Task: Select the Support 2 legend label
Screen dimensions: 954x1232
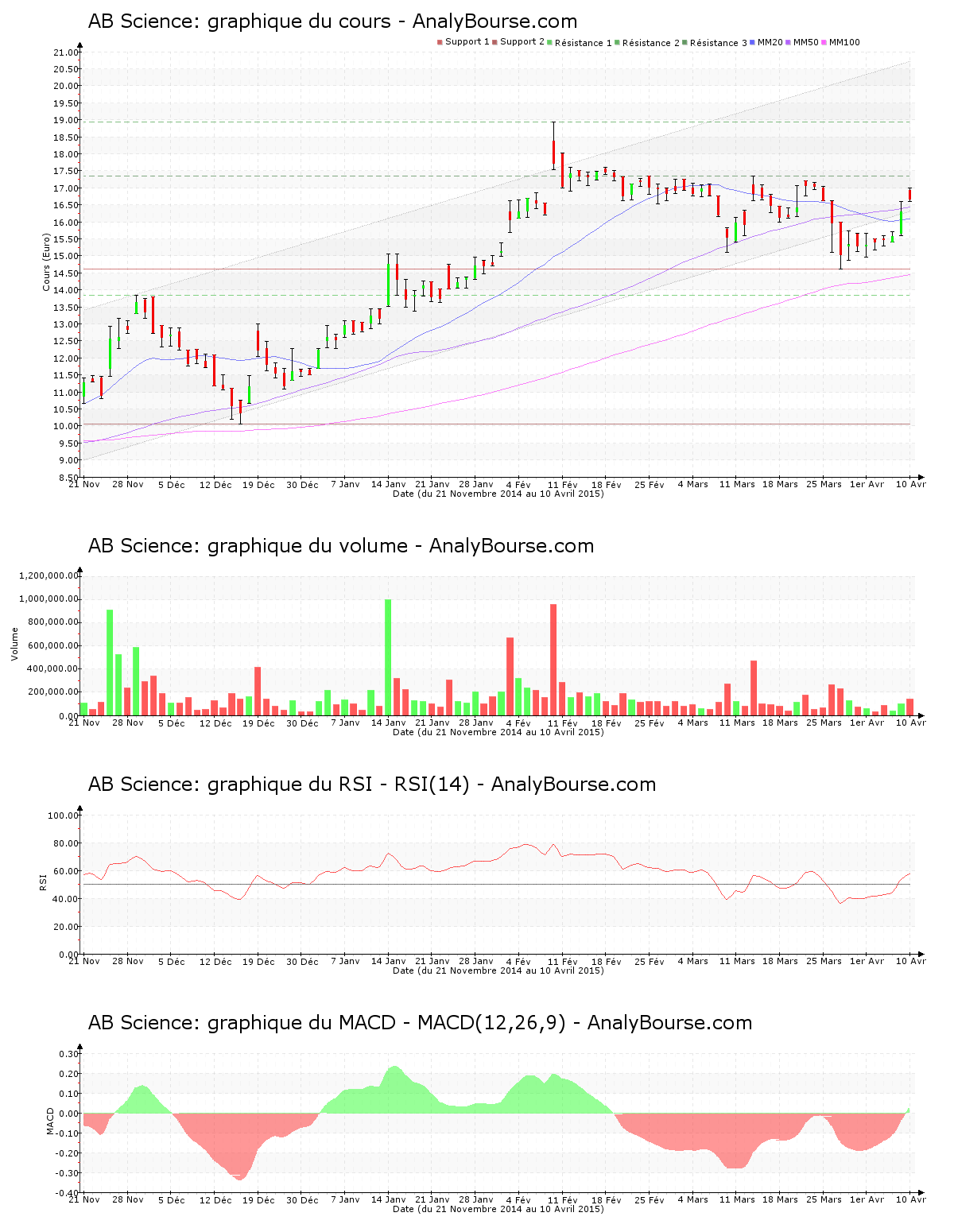Action: point(522,42)
